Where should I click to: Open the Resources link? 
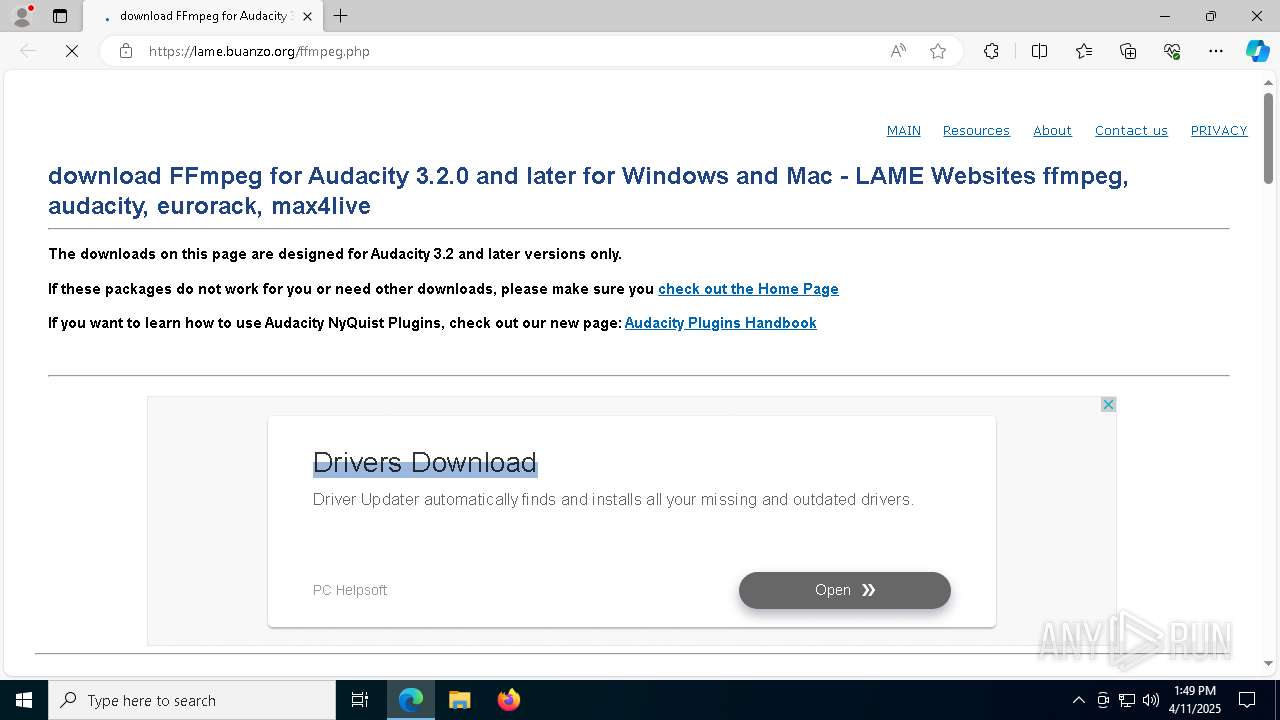976,131
